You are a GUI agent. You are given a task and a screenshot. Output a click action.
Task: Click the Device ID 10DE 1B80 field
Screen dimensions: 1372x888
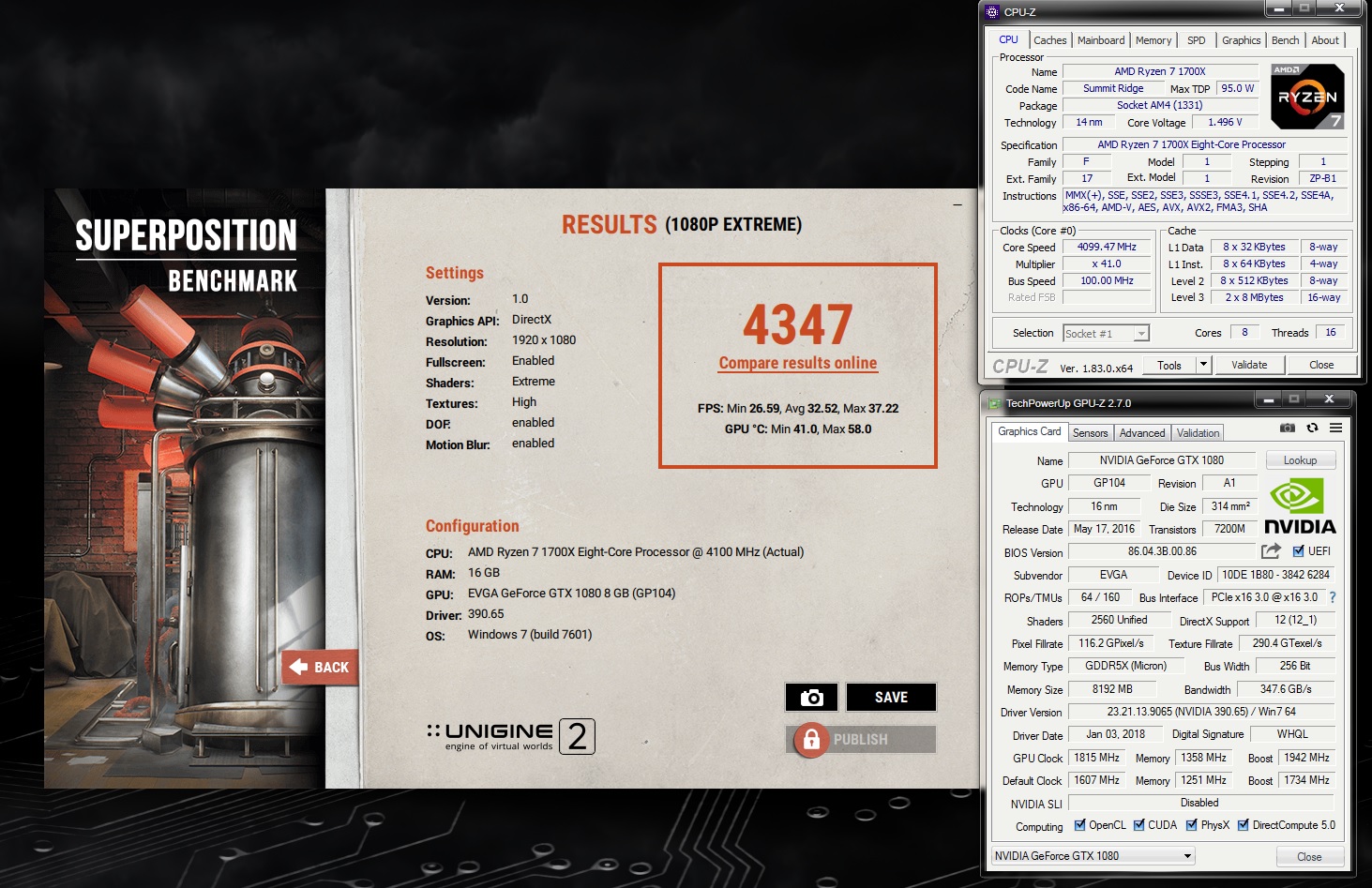[x=1275, y=575]
